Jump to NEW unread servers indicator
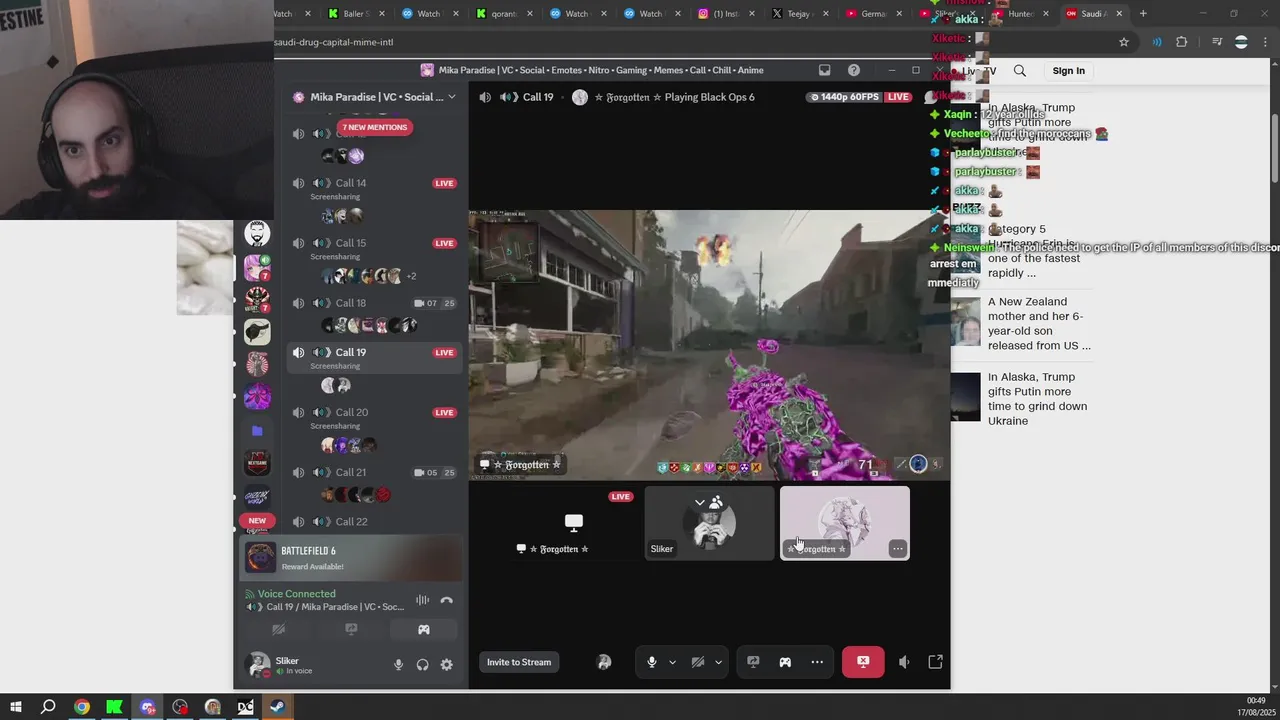The width and height of the screenshot is (1280, 720). point(257,521)
